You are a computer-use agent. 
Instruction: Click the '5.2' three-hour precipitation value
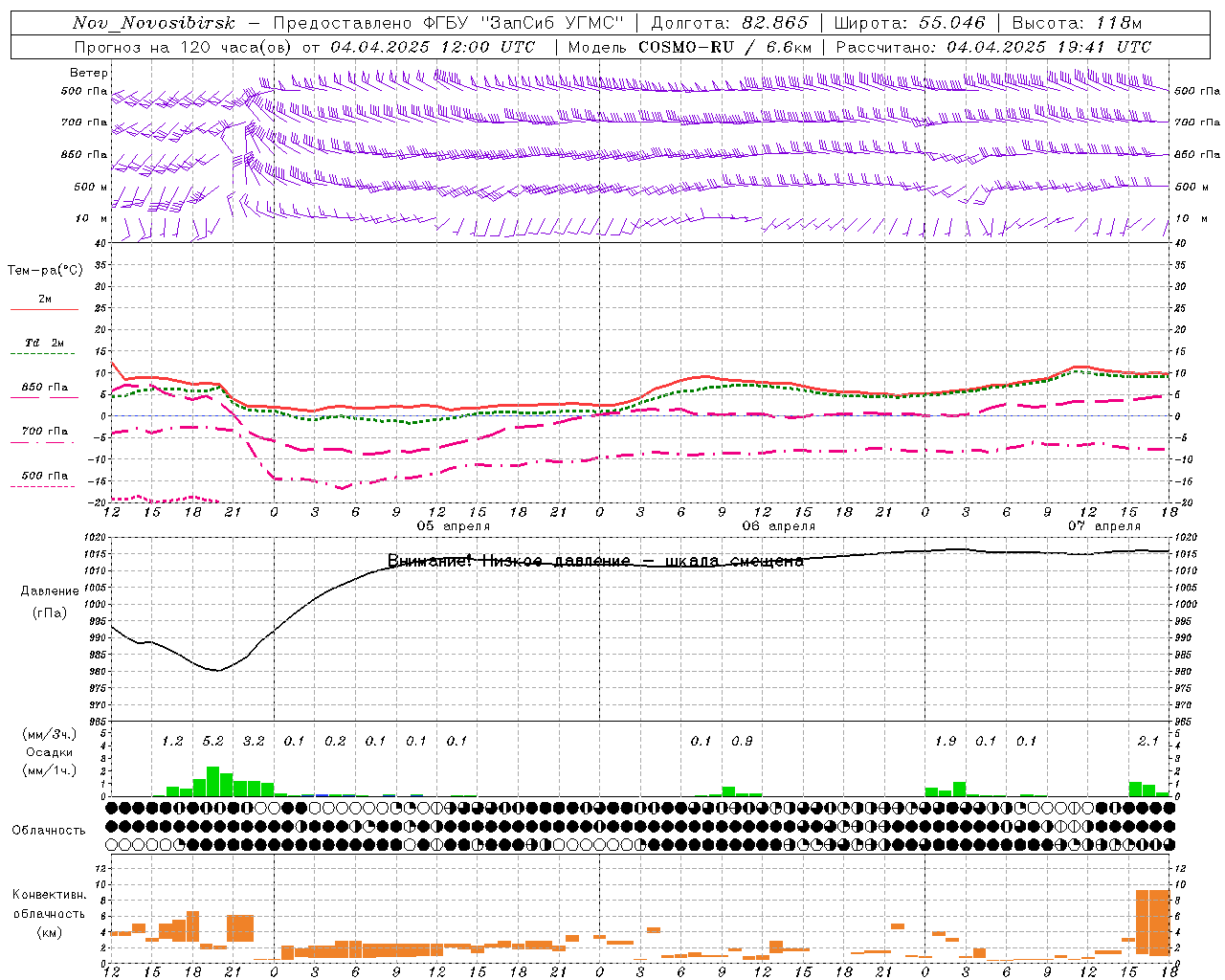click(x=212, y=742)
